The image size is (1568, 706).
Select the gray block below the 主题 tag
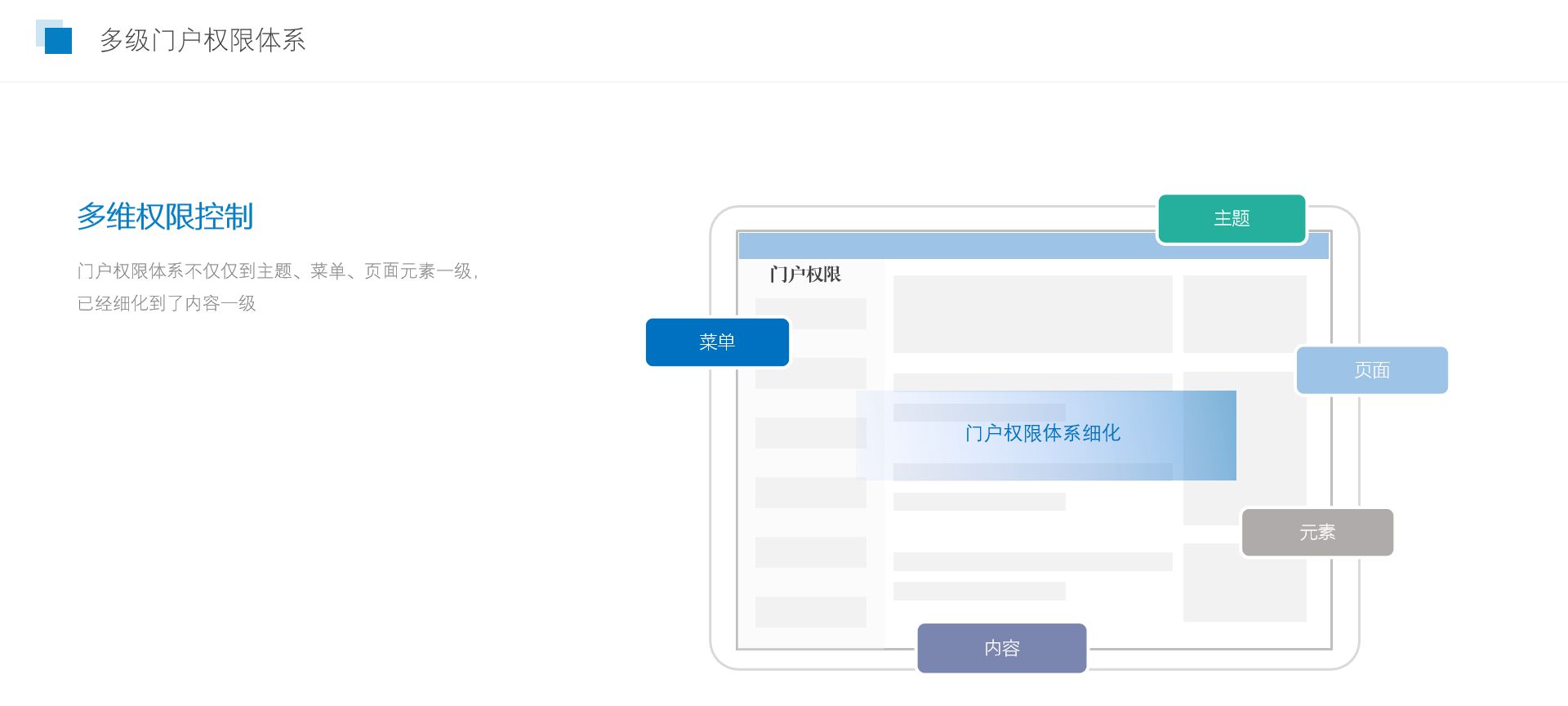(x=1244, y=315)
